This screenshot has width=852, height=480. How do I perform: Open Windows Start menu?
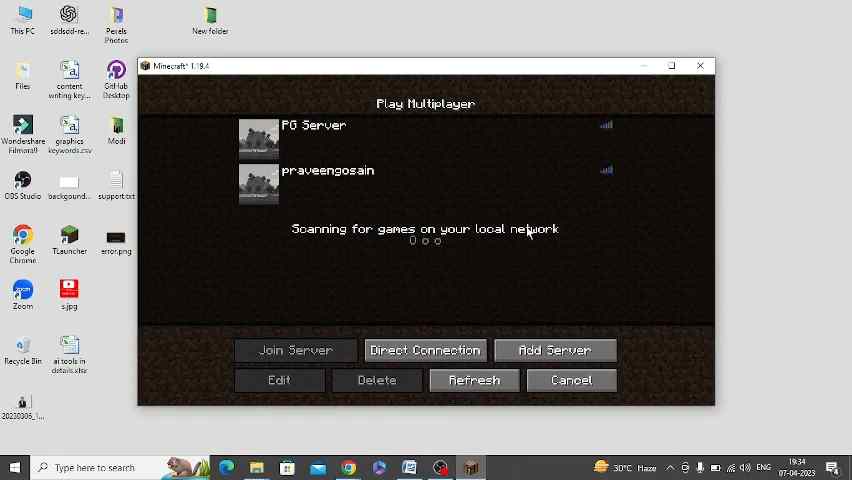[x=15, y=467]
